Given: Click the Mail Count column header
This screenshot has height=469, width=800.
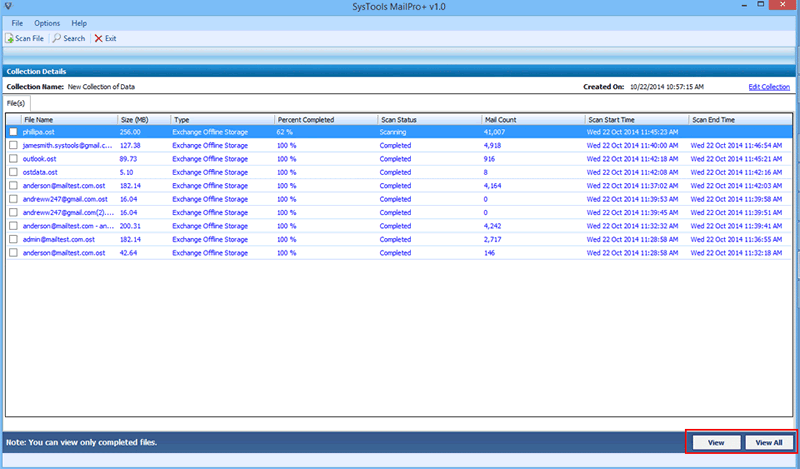Looking at the screenshot, I should point(533,119).
